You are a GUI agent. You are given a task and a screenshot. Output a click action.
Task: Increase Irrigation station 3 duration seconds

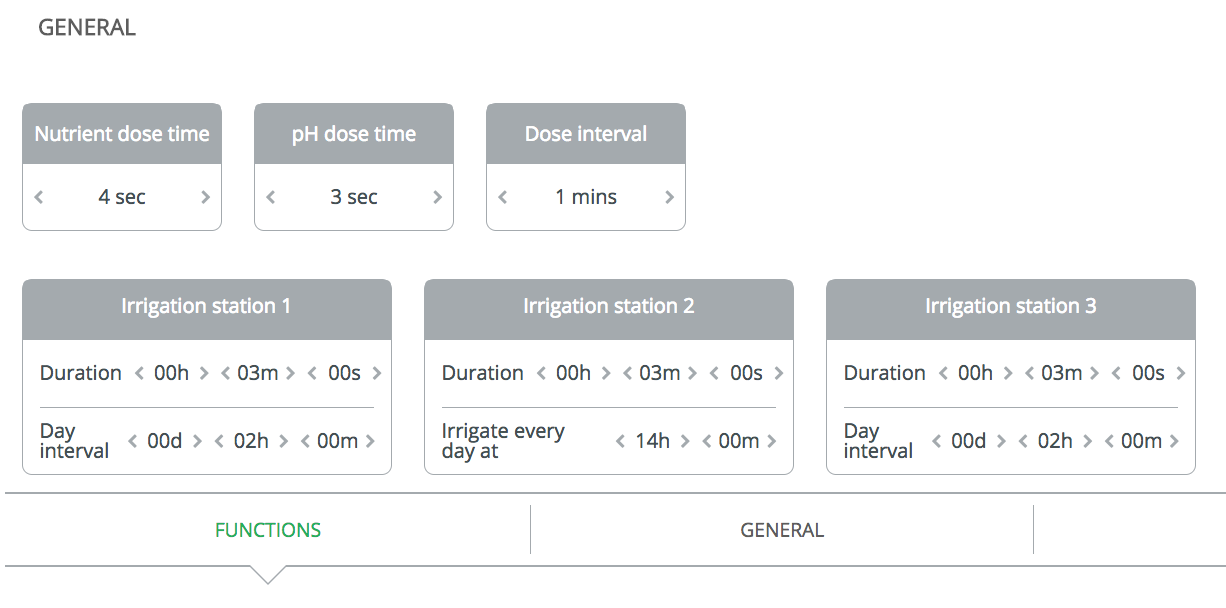pyautogui.click(x=1180, y=373)
